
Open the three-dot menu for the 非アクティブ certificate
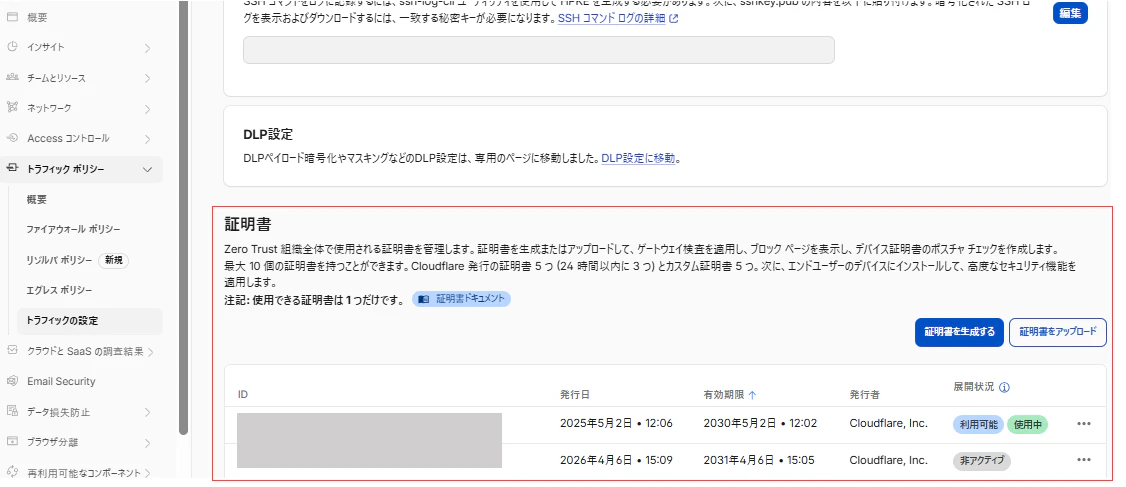point(1084,460)
